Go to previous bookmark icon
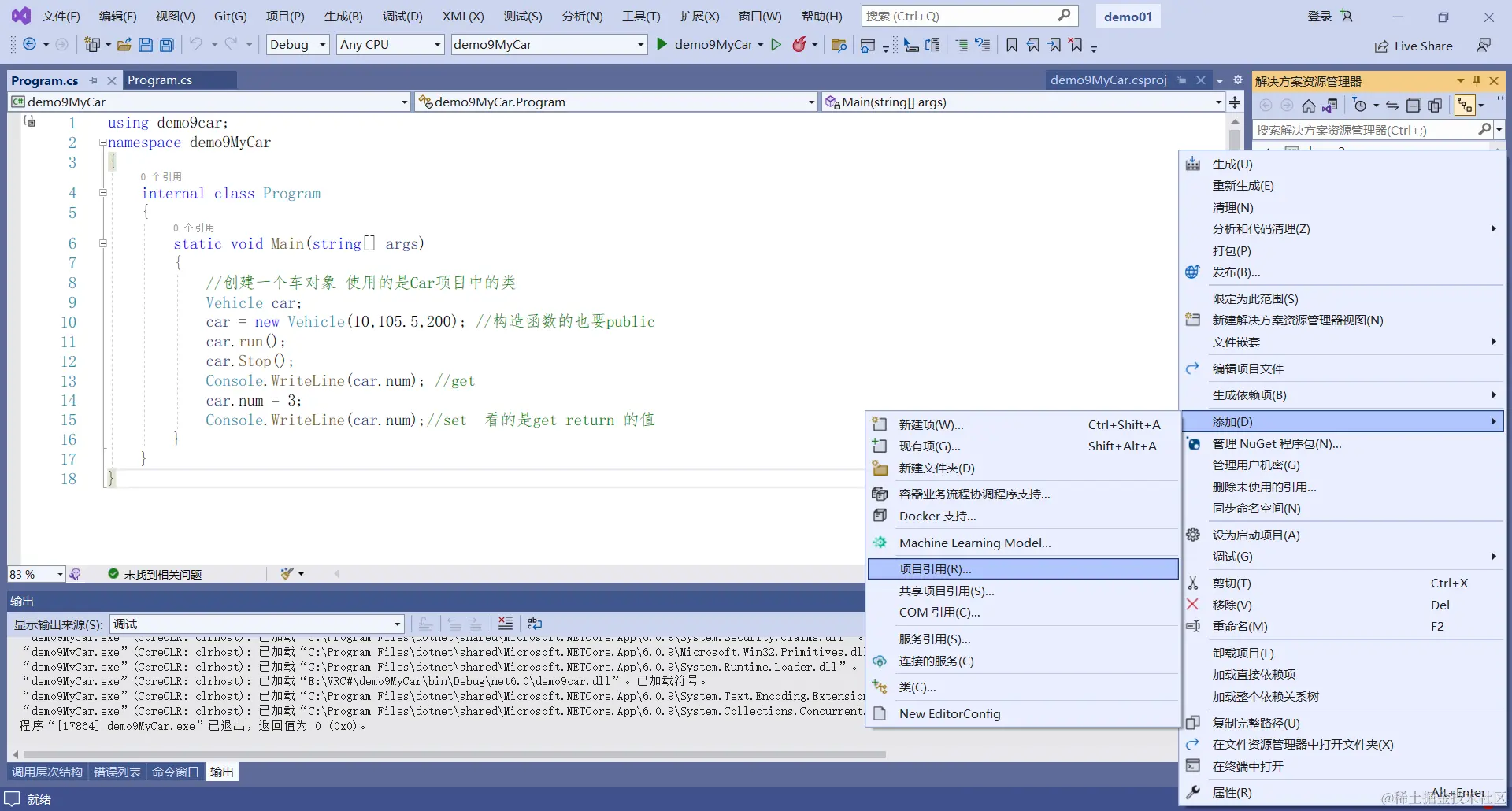Screen dimensions: 1512x811 coord(1033,45)
